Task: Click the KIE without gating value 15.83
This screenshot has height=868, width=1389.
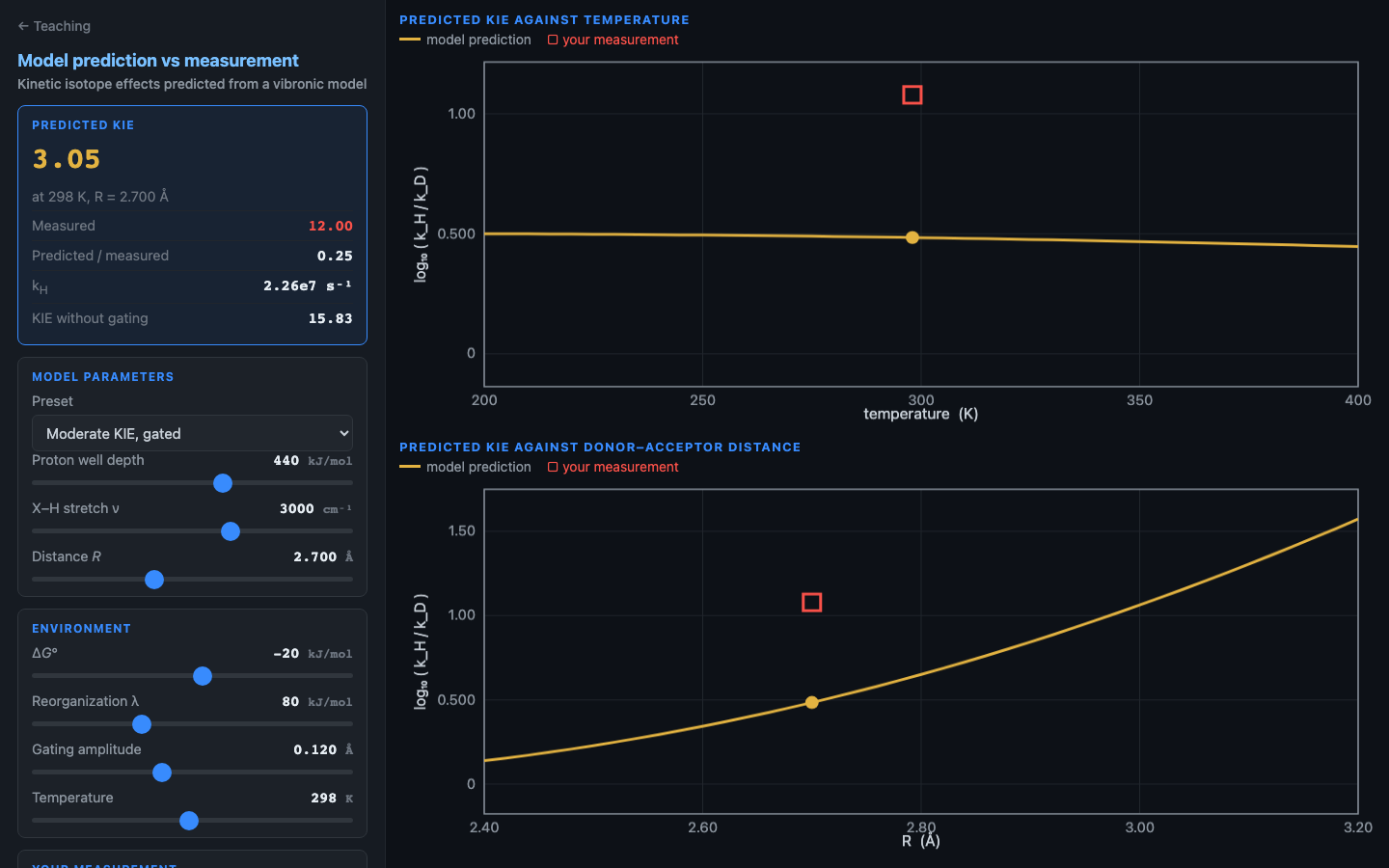Action: (x=331, y=318)
